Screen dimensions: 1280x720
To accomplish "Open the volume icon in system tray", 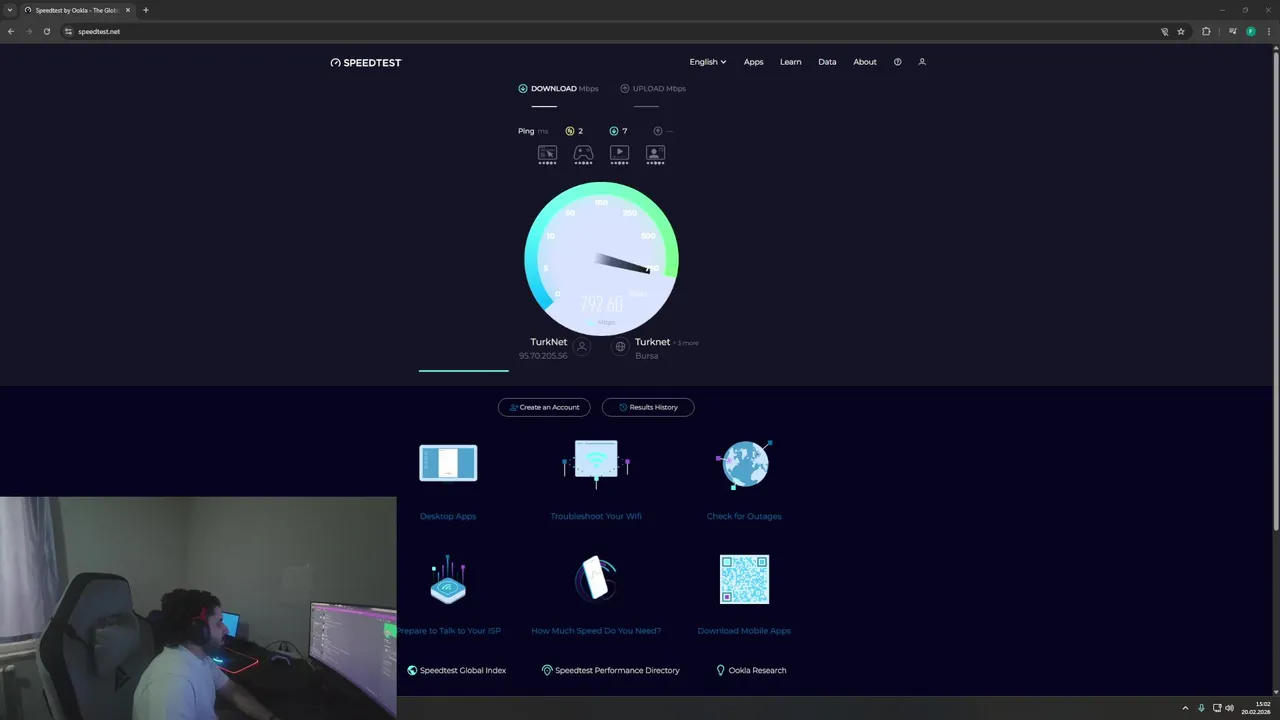I will point(1230,708).
